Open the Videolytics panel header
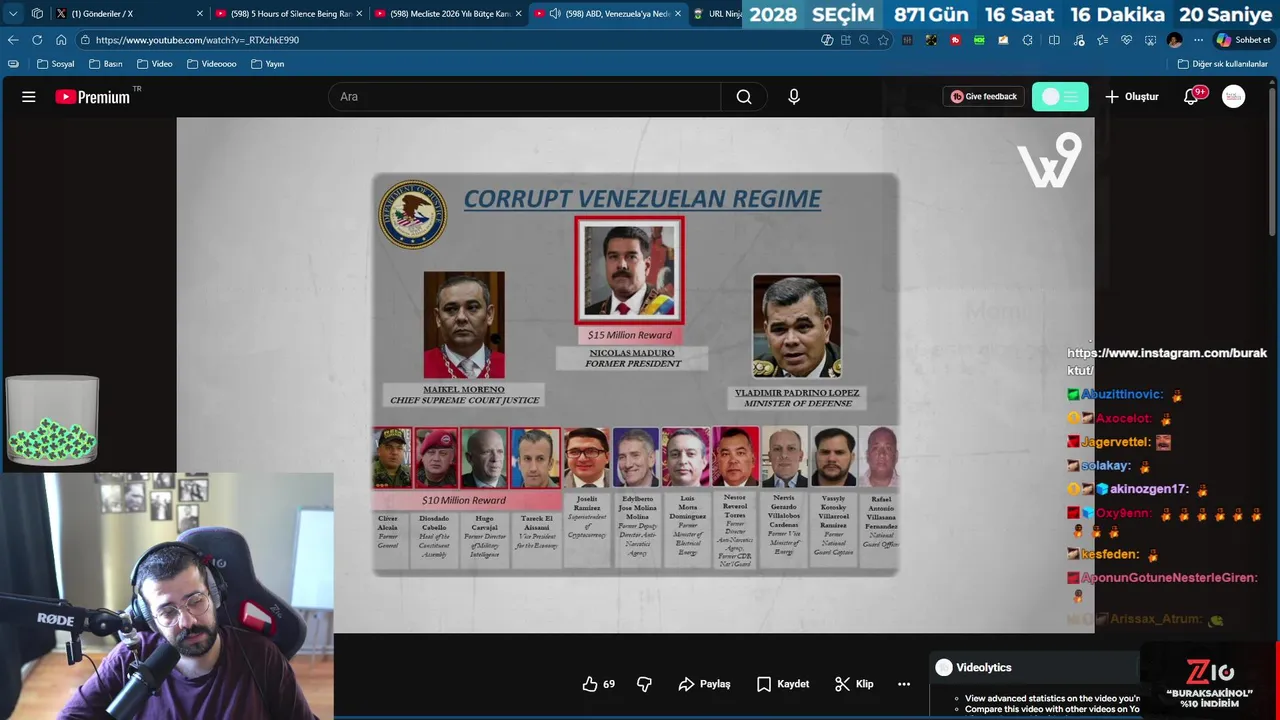The height and width of the screenshot is (720, 1280). pos(1035,667)
